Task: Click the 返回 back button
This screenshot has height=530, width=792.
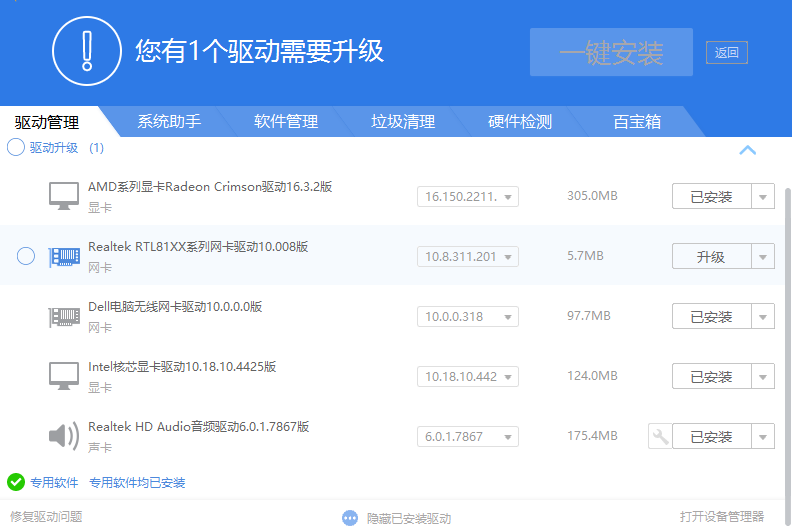Action: (x=726, y=53)
